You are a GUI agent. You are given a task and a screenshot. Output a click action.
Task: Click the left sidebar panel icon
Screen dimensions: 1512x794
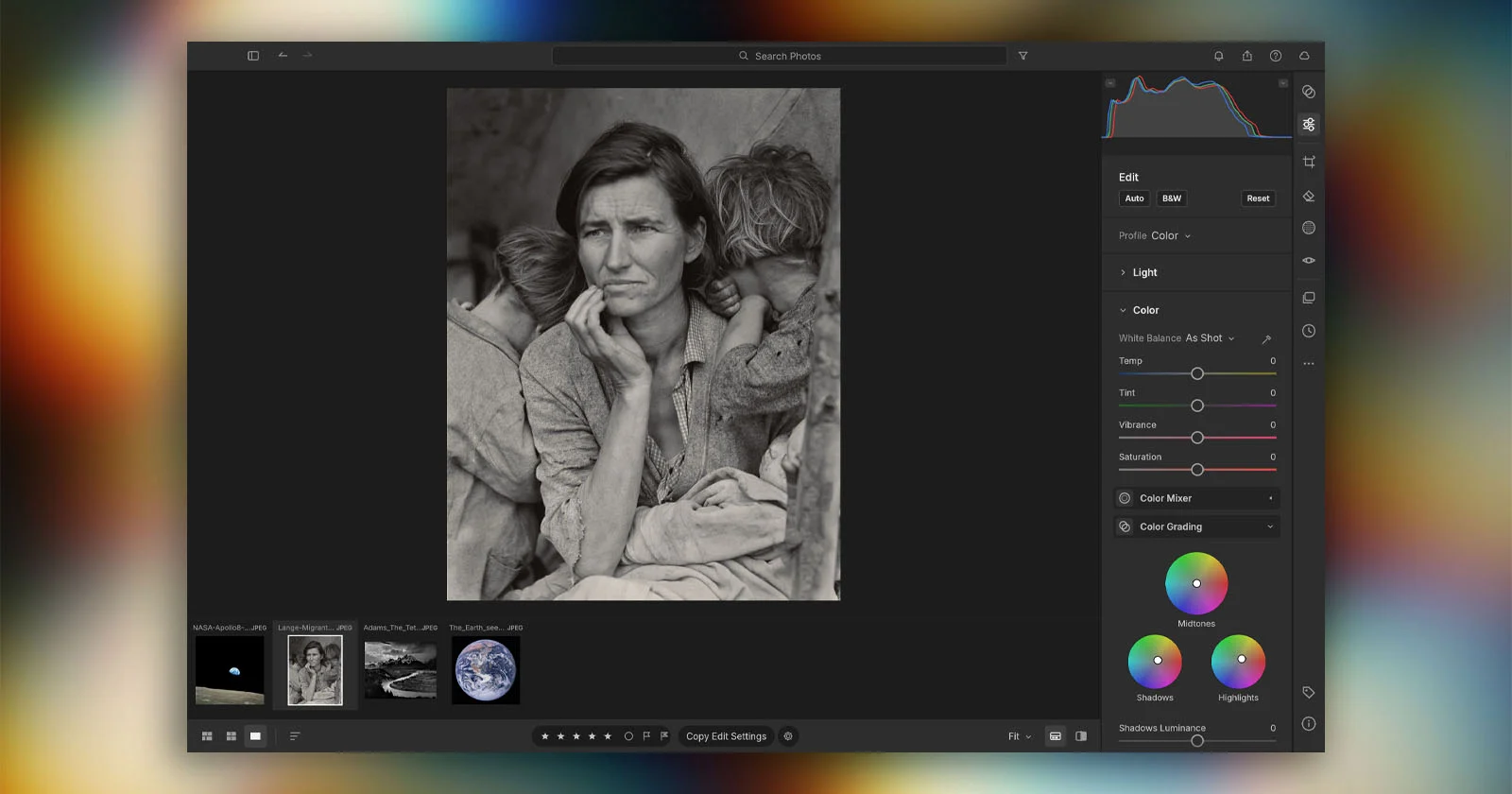tap(253, 56)
